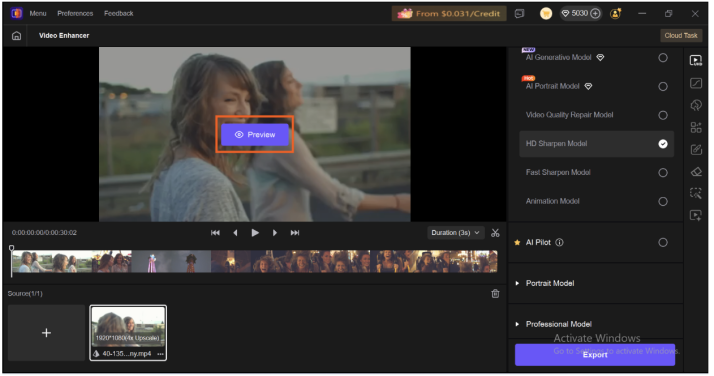This screenshot has height=376, width=714.
Task: Select Video Quality Repair Model radio button
Action: [663, 115]
